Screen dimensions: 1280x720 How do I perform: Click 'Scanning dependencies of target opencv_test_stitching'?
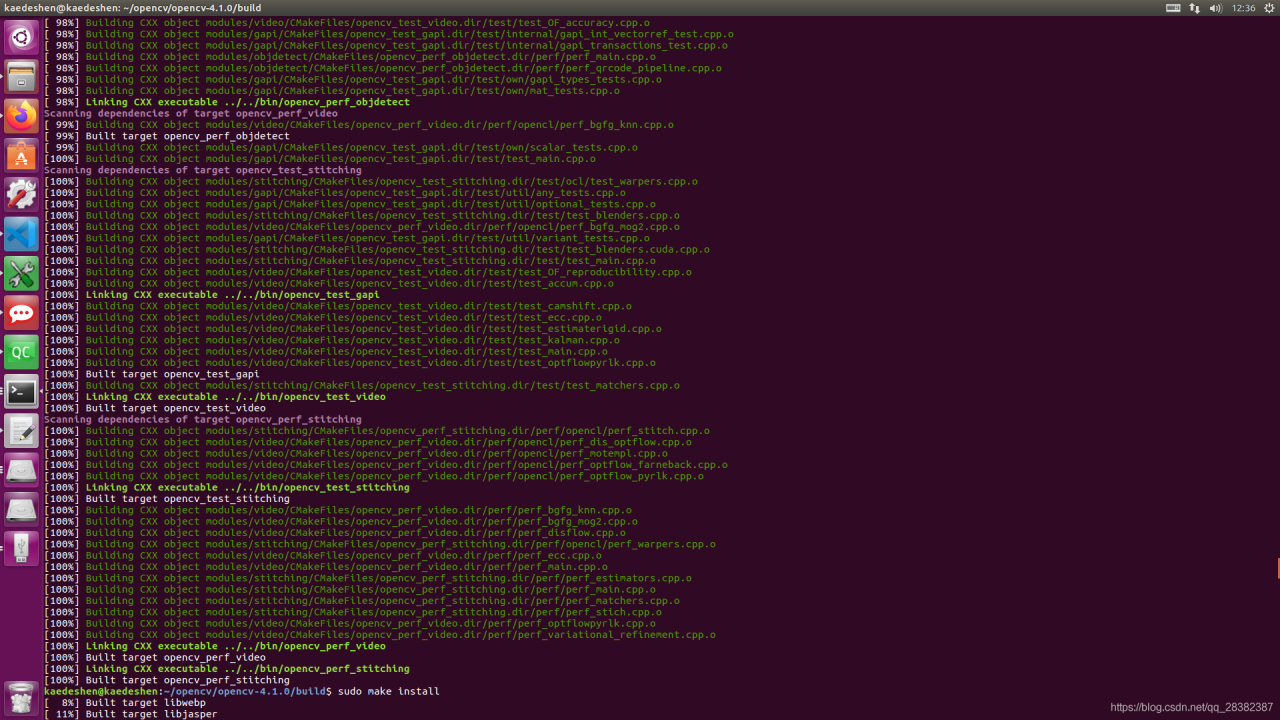pyautogui.click(x=202, y=170)
